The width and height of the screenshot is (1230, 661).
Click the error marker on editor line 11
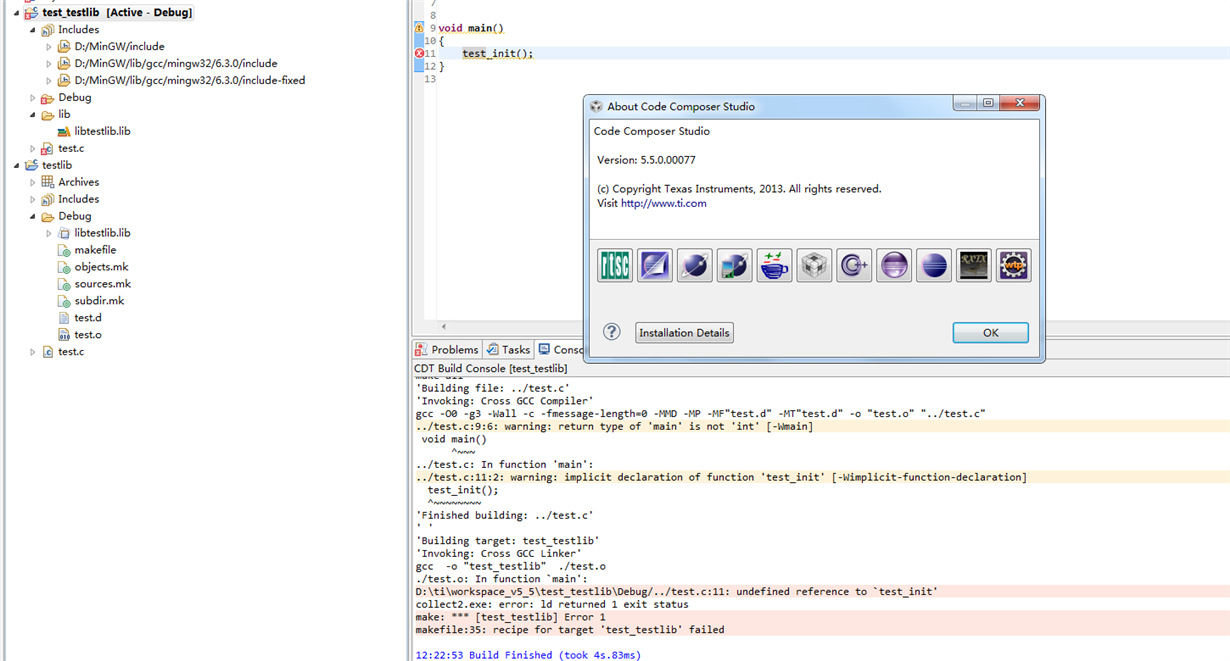click(x=420, y=53)
